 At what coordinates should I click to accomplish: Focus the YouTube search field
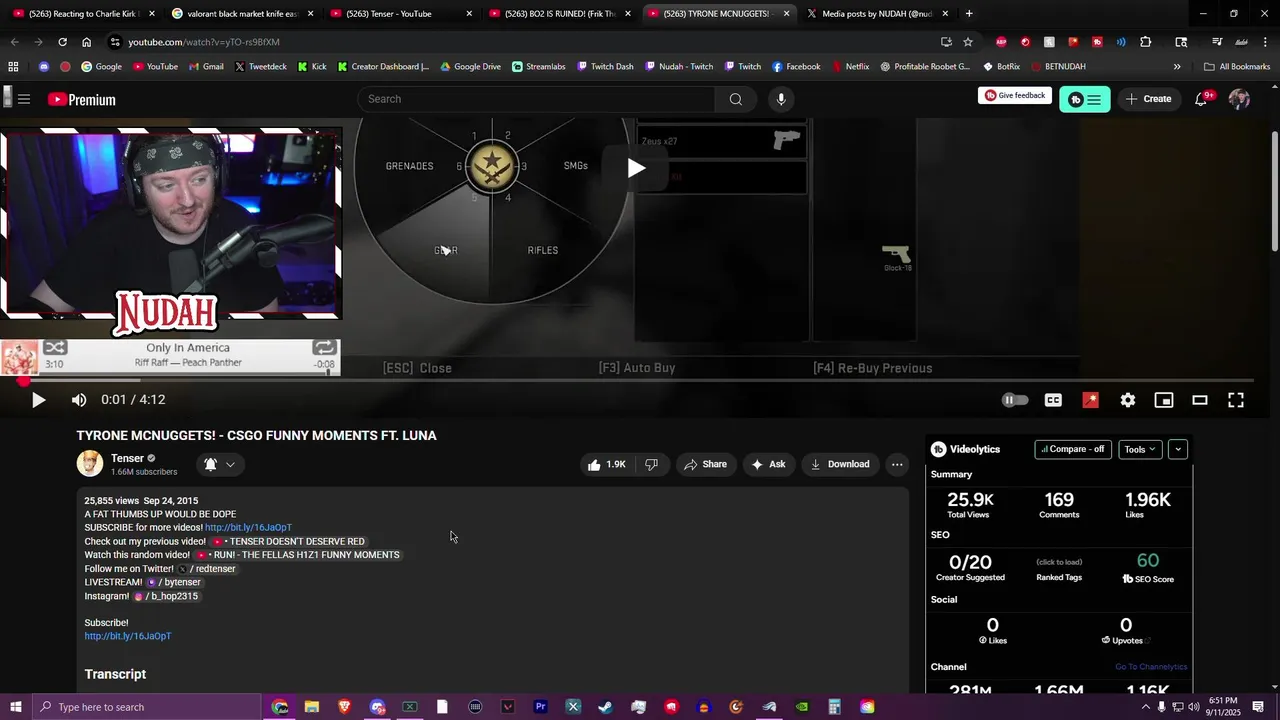click(536, 99)
